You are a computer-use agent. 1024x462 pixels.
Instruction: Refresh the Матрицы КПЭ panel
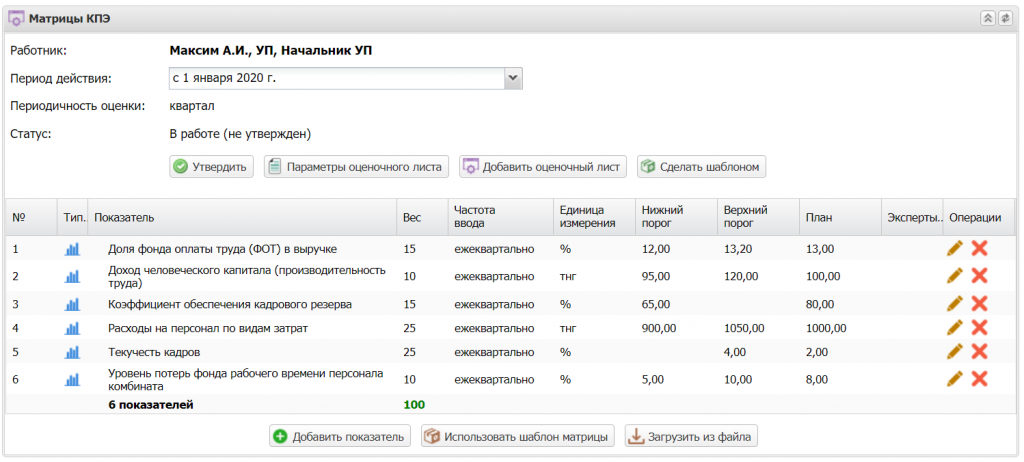click(x=1004, y=18)
